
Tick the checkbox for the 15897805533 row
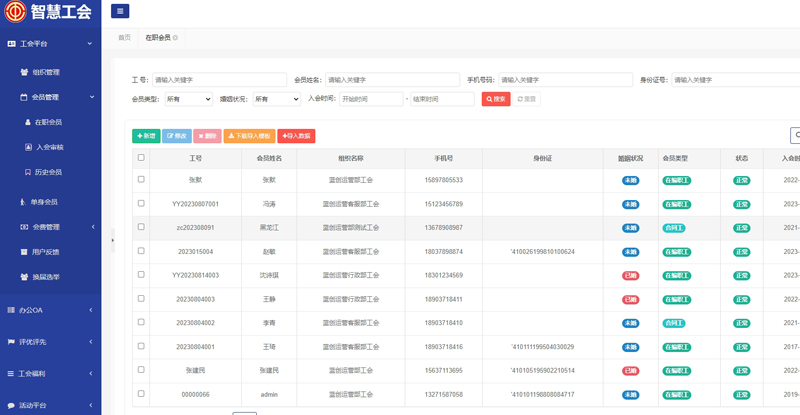[141, 179]
